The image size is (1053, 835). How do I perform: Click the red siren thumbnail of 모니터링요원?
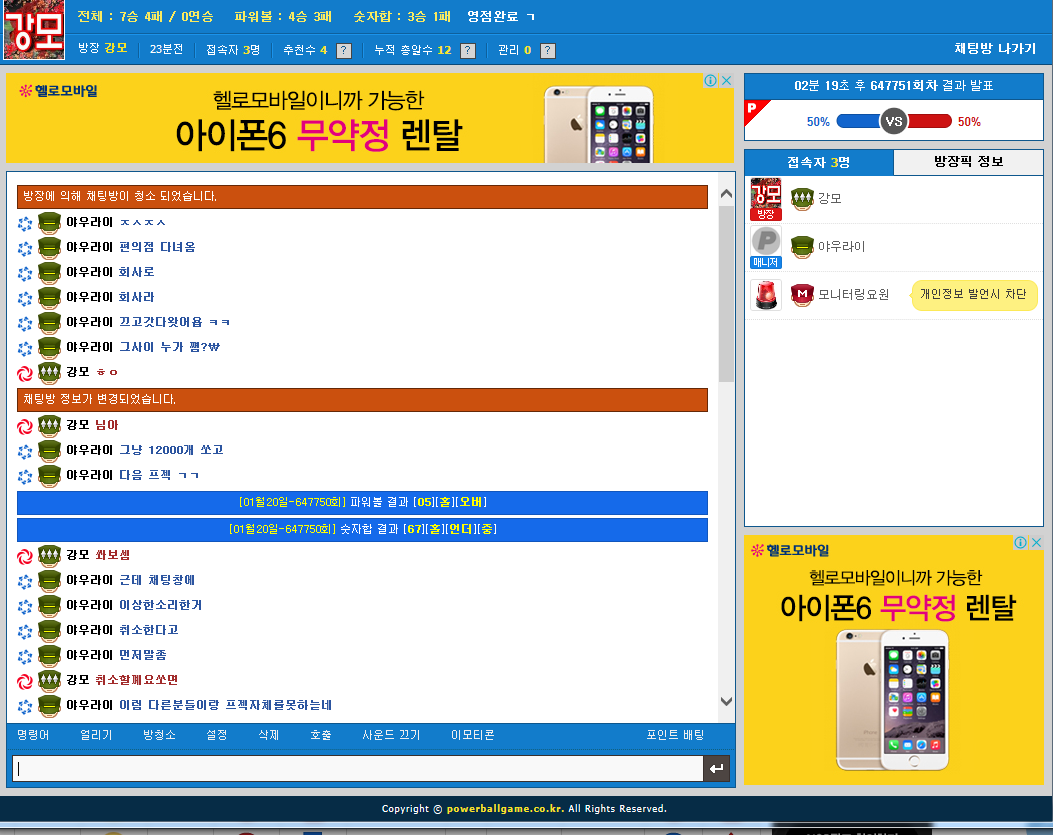pos(766,295)
